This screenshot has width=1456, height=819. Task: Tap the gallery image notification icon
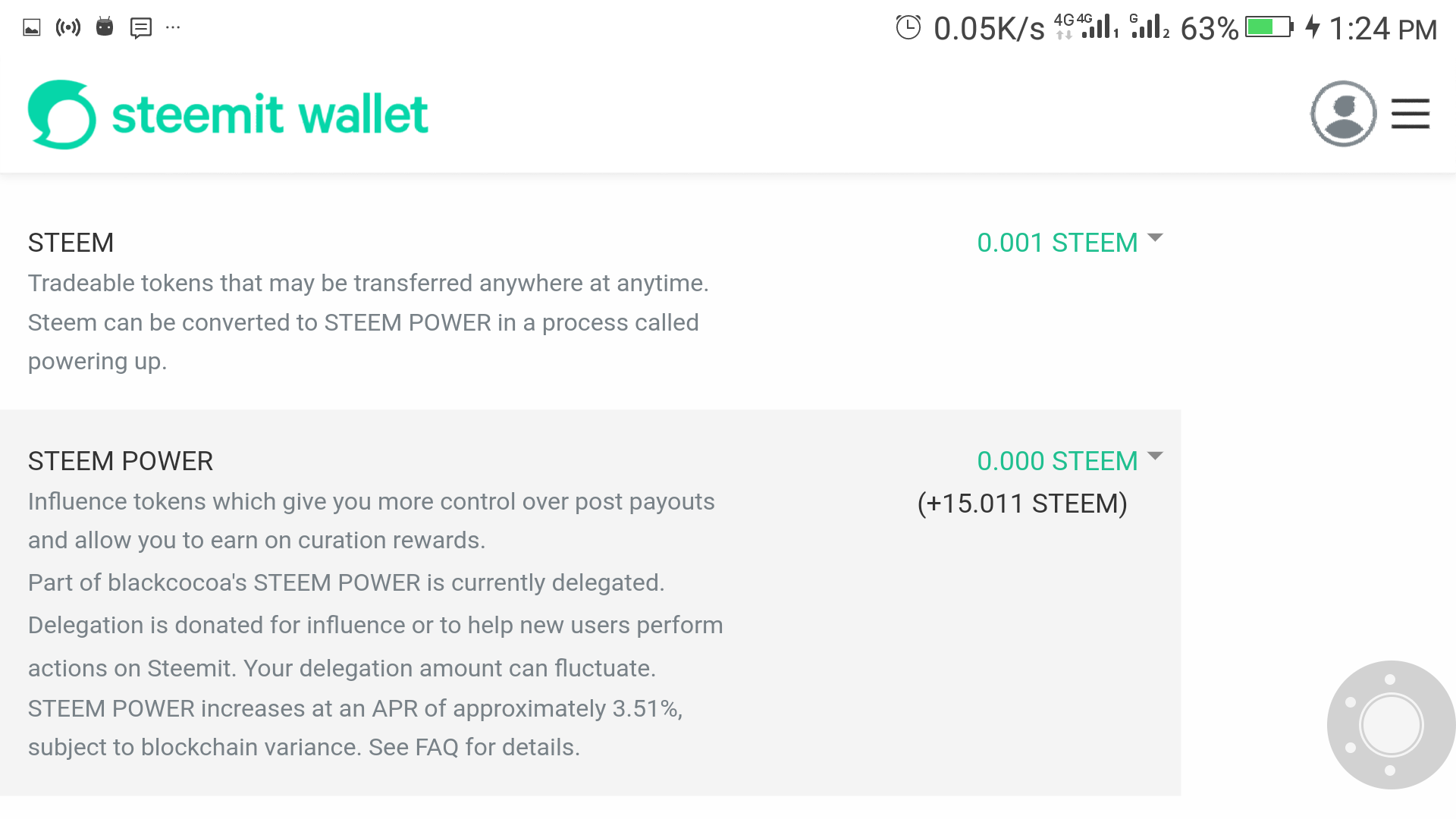coord(31,28)
